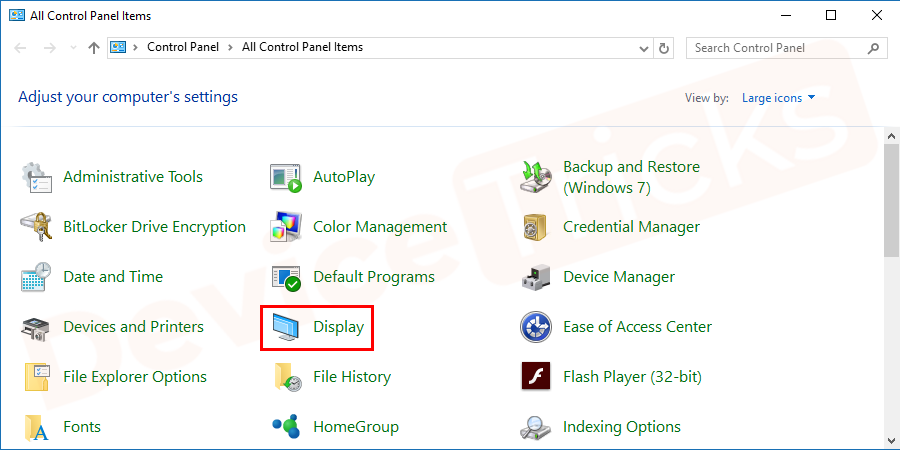Click the All Control Panel Items breadcrumb
The width and height of the screenshot is (900, 450).
click(x=302, y=48)
